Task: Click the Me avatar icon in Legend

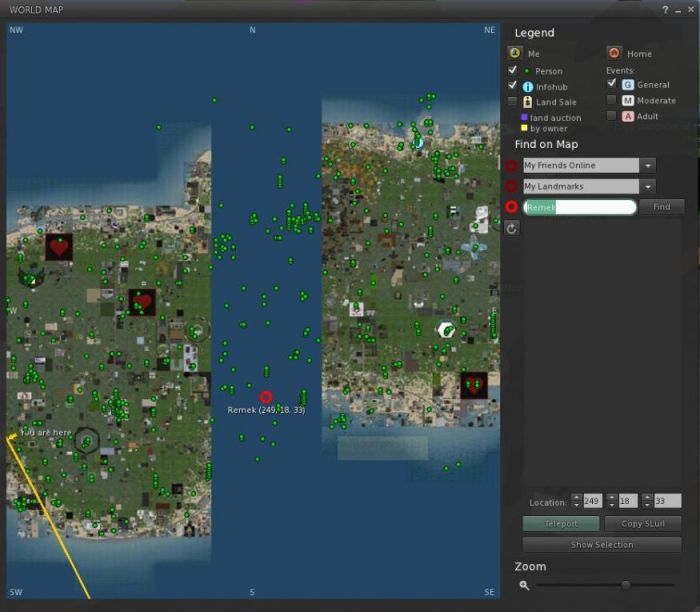Action: click(515, 53)
